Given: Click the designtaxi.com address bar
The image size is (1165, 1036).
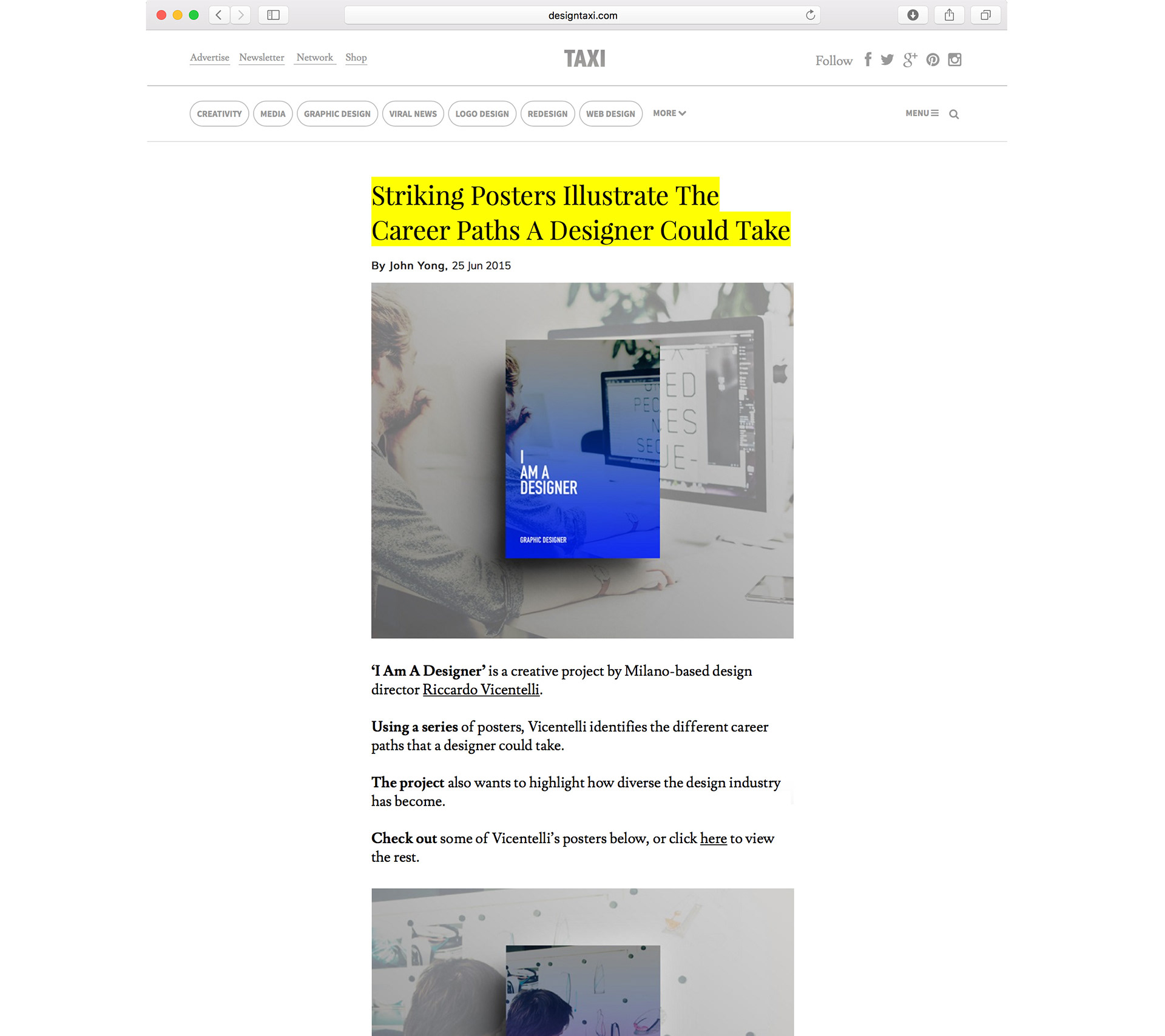Looking at the screenshot, I should click(582, 15).
